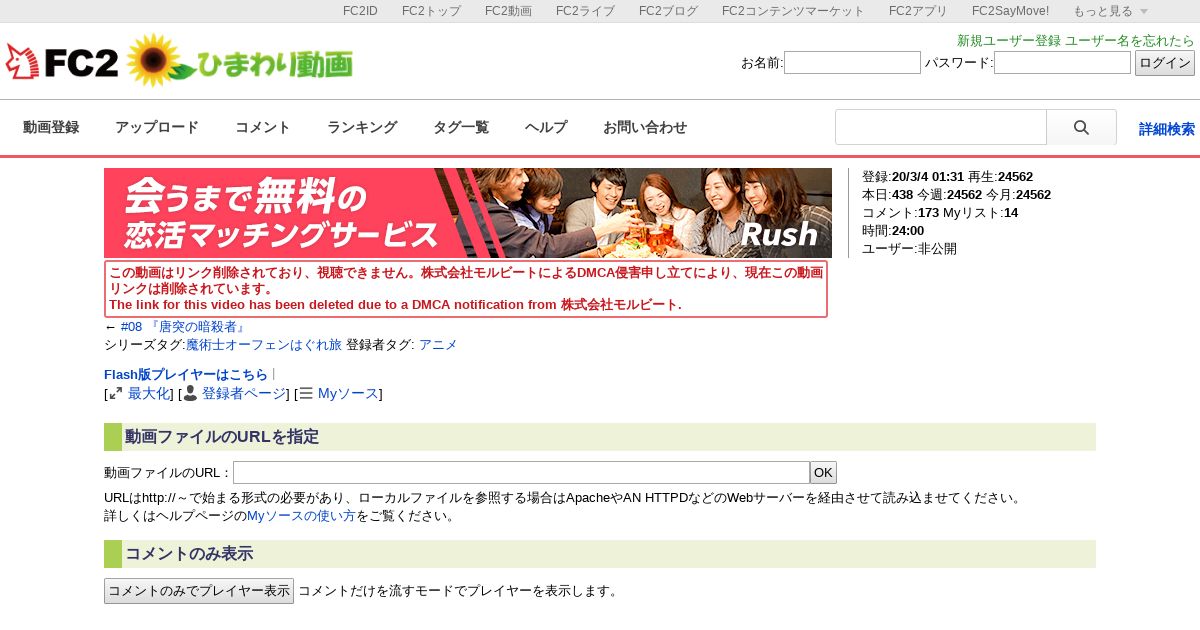Open the ひまわり動画 sunflower logo
1200x630 pixels.
point(240,61)
